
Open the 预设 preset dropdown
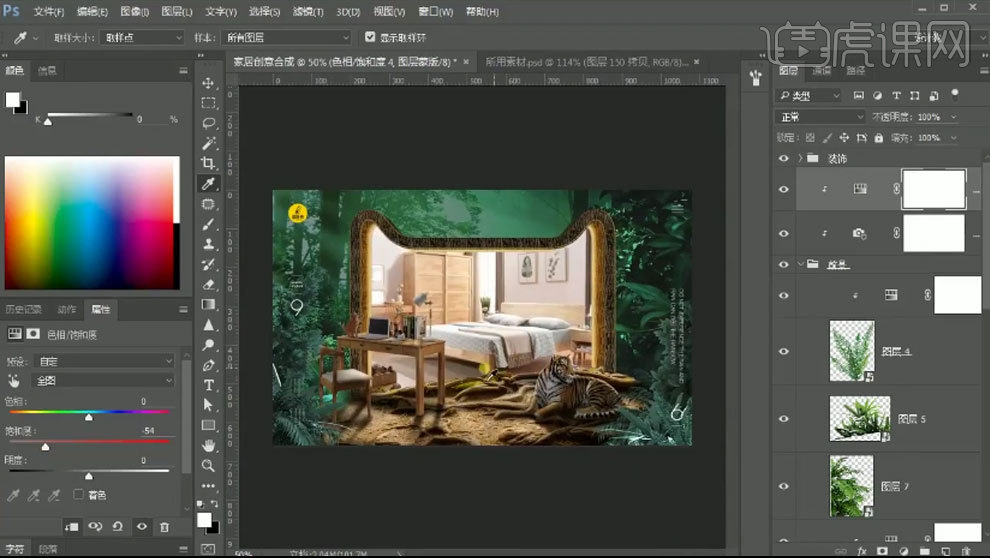pyautogui.click(x=104, y=360)
